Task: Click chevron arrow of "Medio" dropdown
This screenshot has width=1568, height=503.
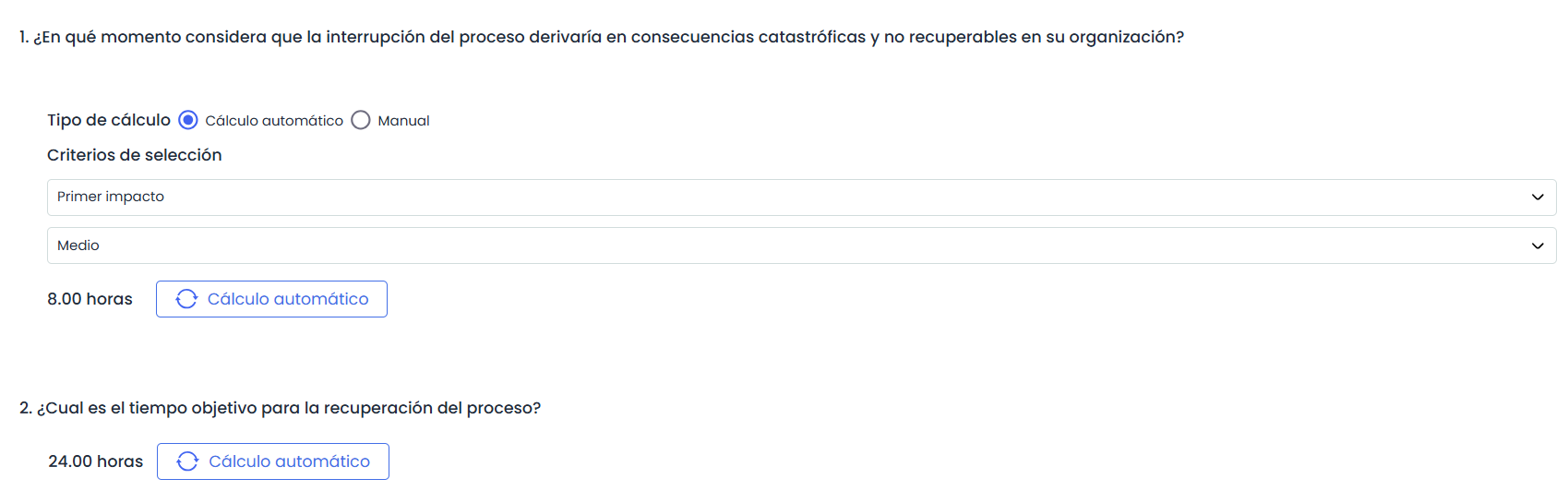Action: [x=1538, y=246]
